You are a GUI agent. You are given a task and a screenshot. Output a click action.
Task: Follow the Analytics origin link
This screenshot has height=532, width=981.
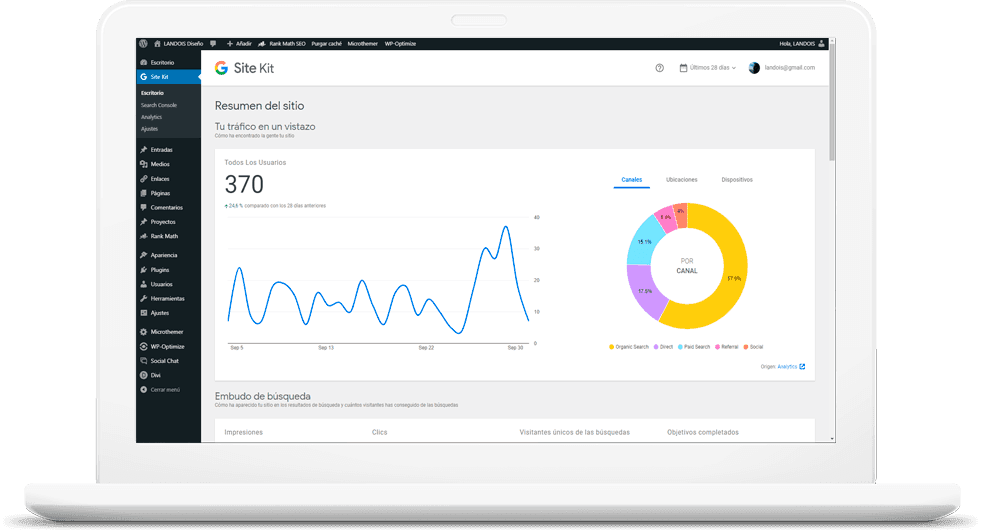(x=791, y=367)
